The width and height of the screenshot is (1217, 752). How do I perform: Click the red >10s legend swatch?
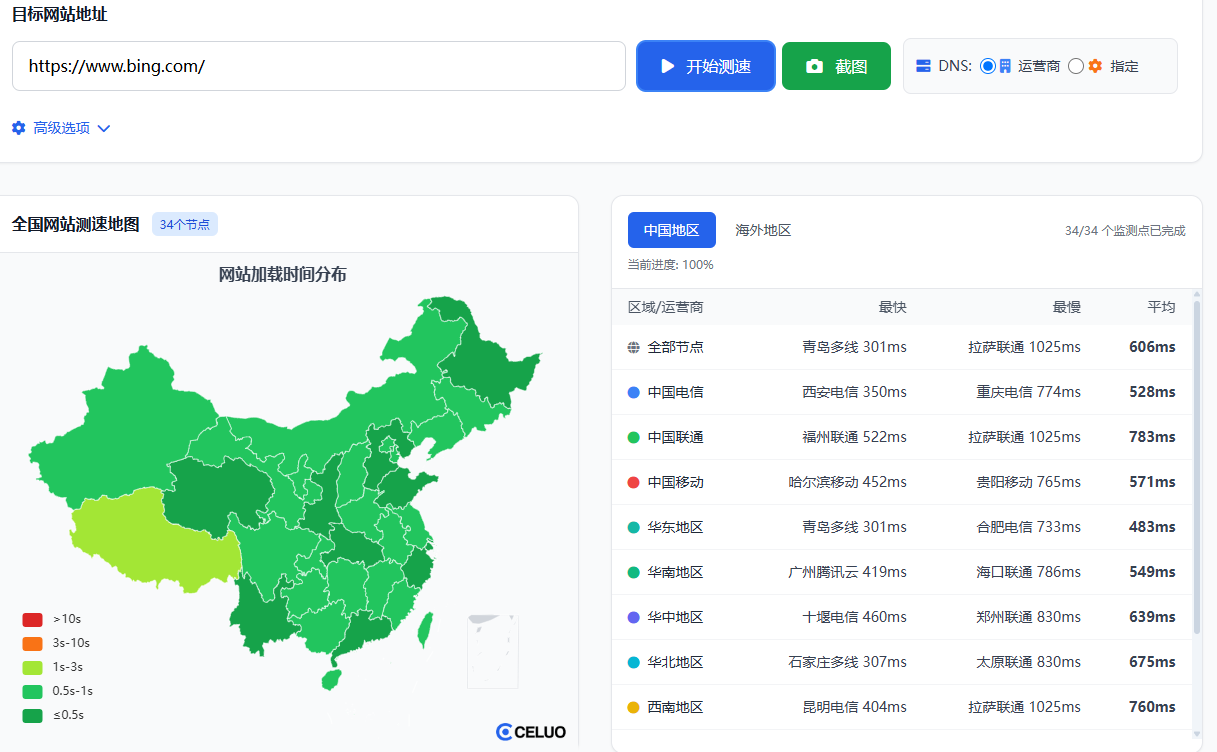[32, 619]
